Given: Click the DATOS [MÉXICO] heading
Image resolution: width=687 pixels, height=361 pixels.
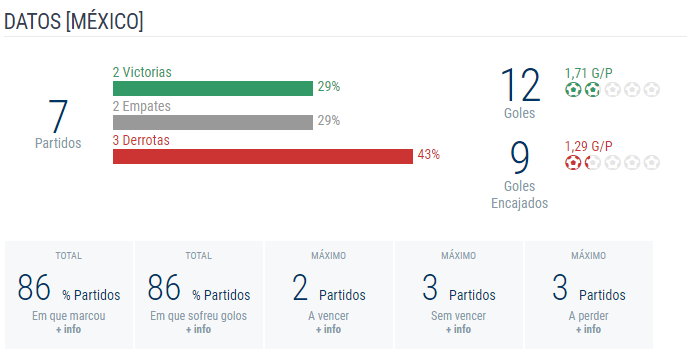Looking at the screenshot, I should [x=74, y=21].
